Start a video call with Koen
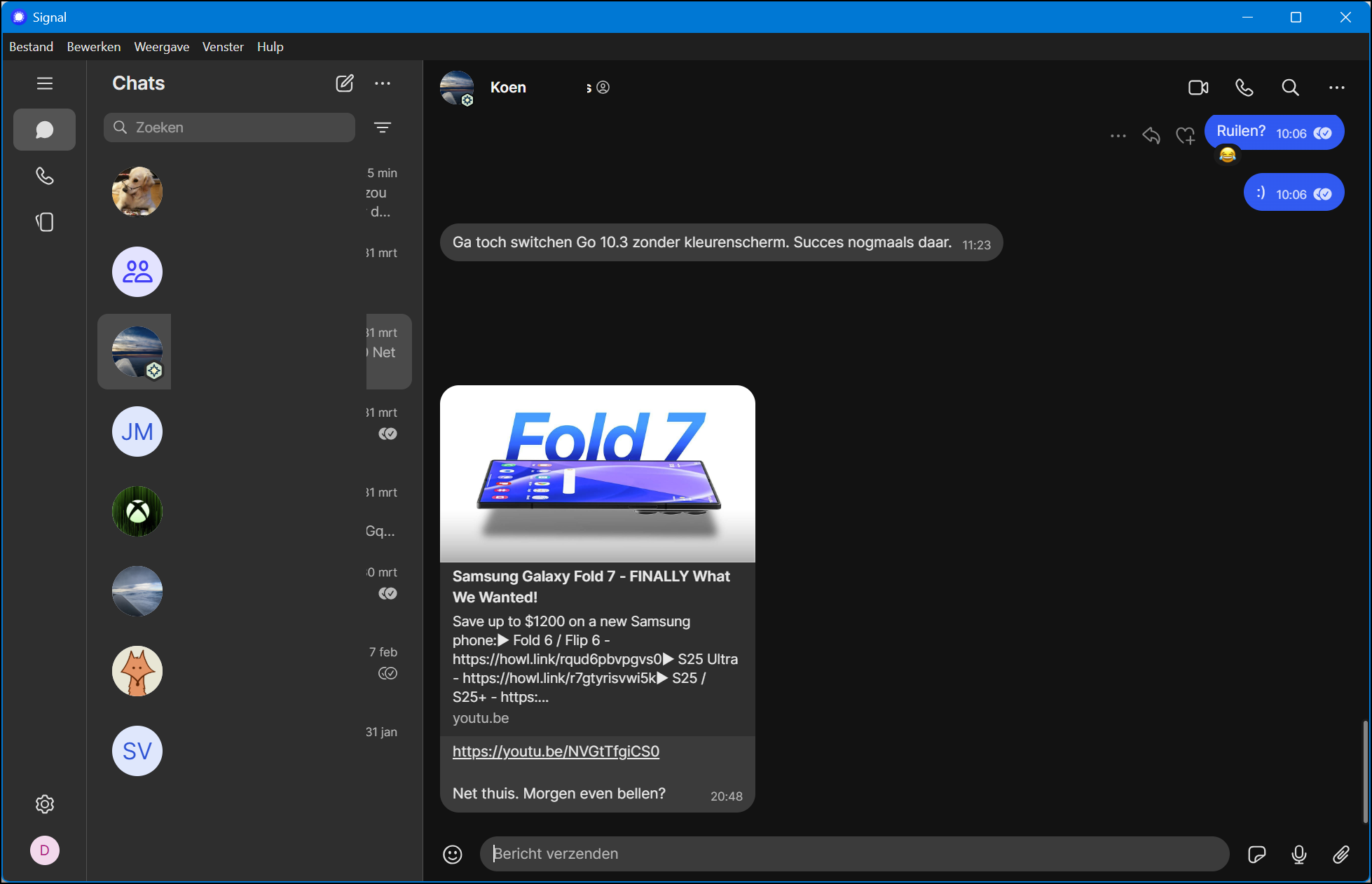1372x884 pixels. pyautogui.click(x=1198, y=88)
